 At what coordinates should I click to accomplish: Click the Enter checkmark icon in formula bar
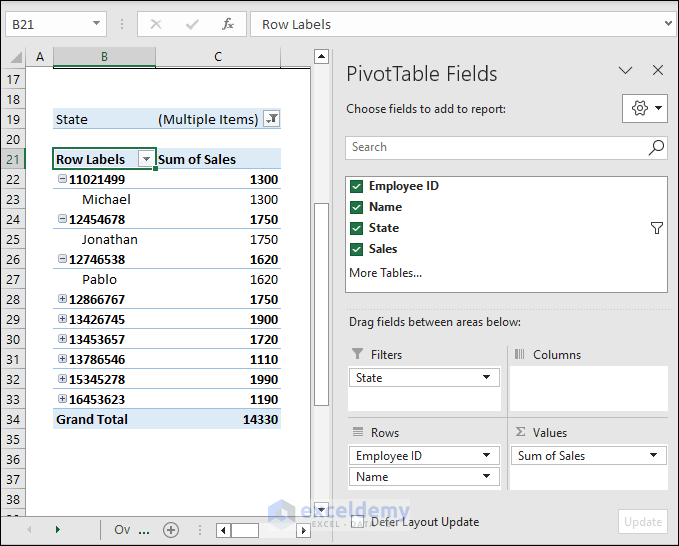(192, 24)
